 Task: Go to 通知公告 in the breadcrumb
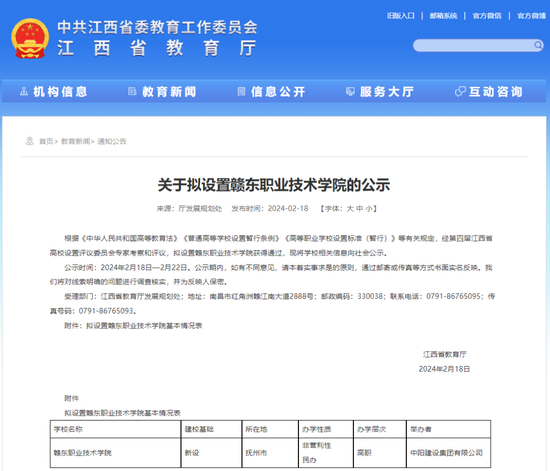[112, 141]
